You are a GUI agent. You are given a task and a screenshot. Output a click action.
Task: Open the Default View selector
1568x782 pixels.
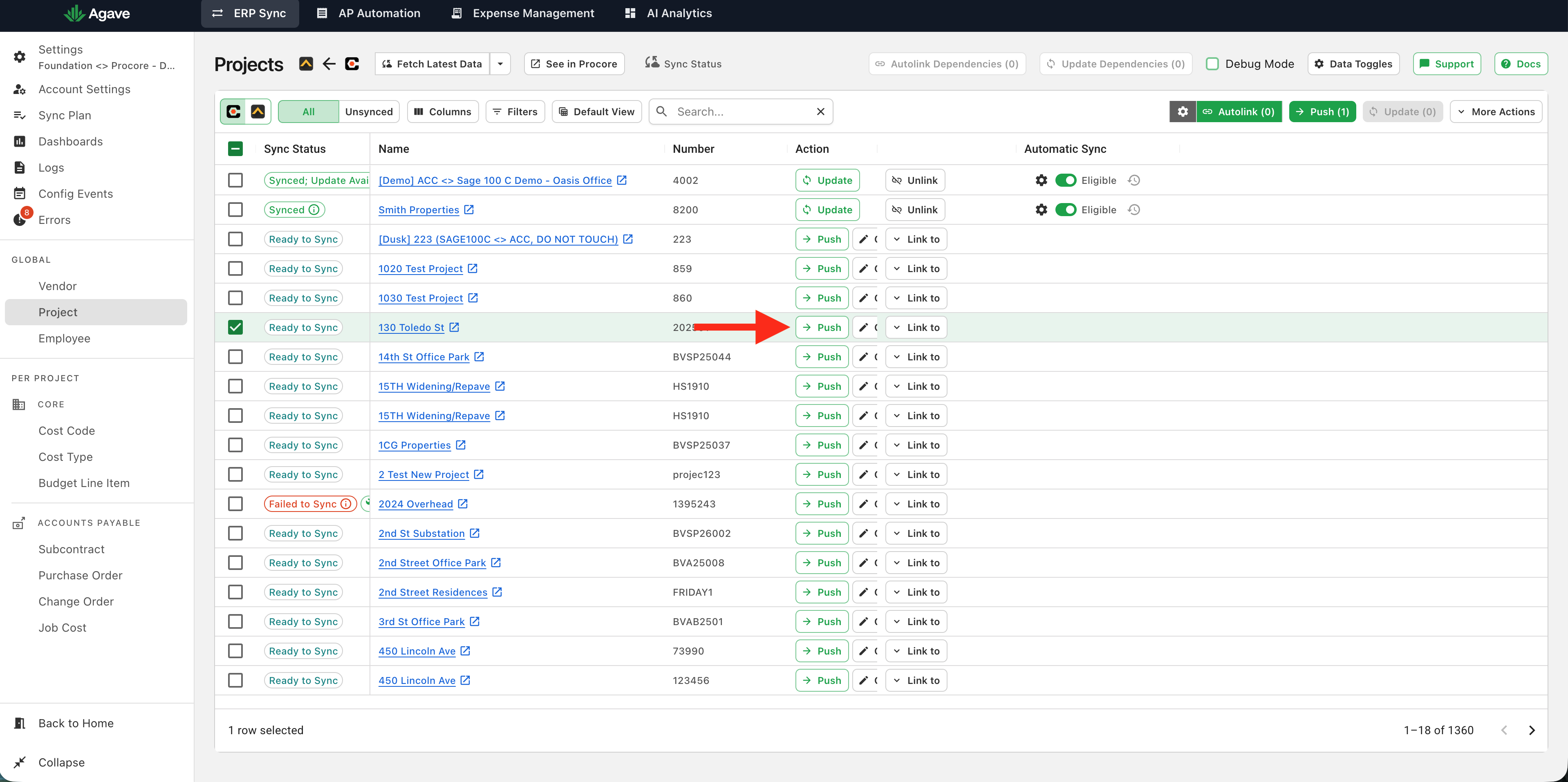[596, 112]
